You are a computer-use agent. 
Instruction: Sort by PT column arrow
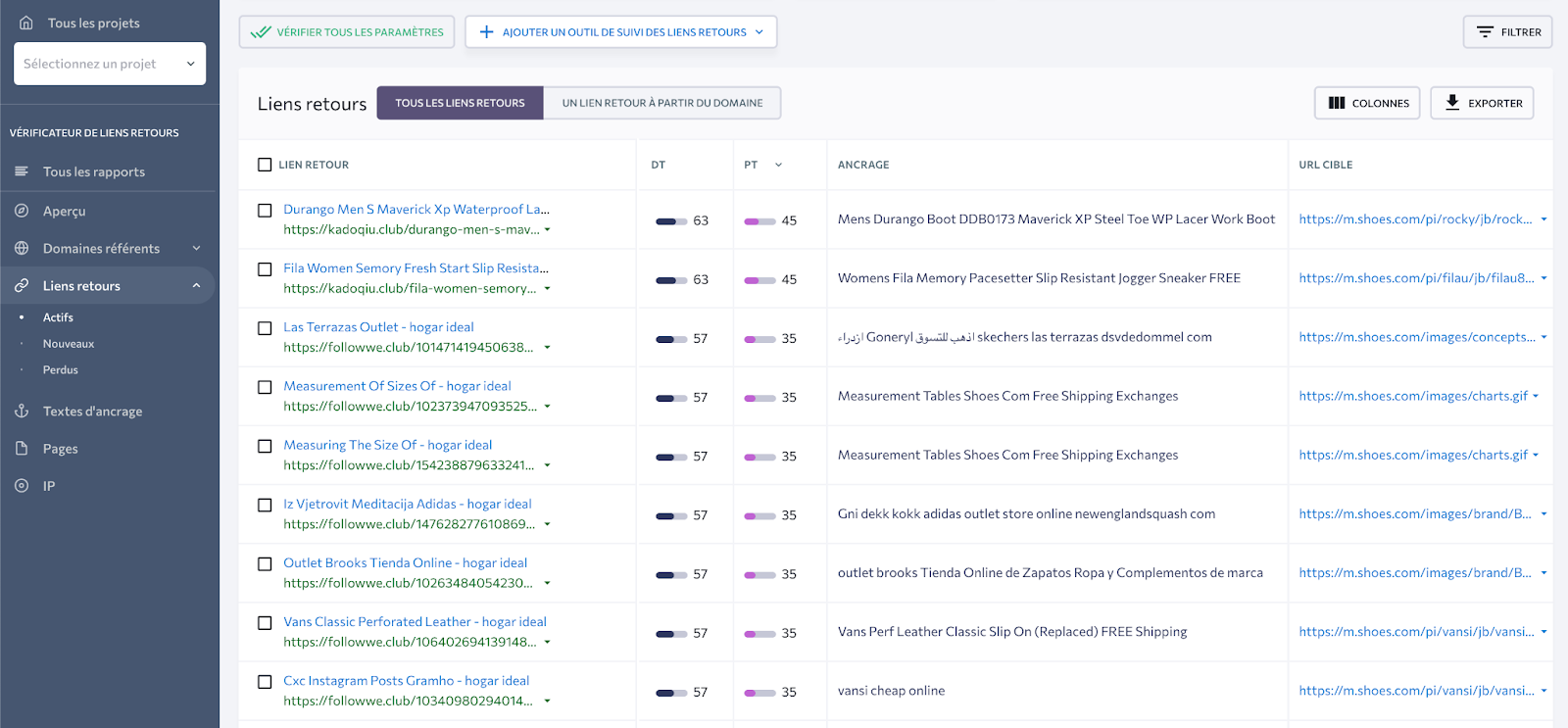[779, 165]
